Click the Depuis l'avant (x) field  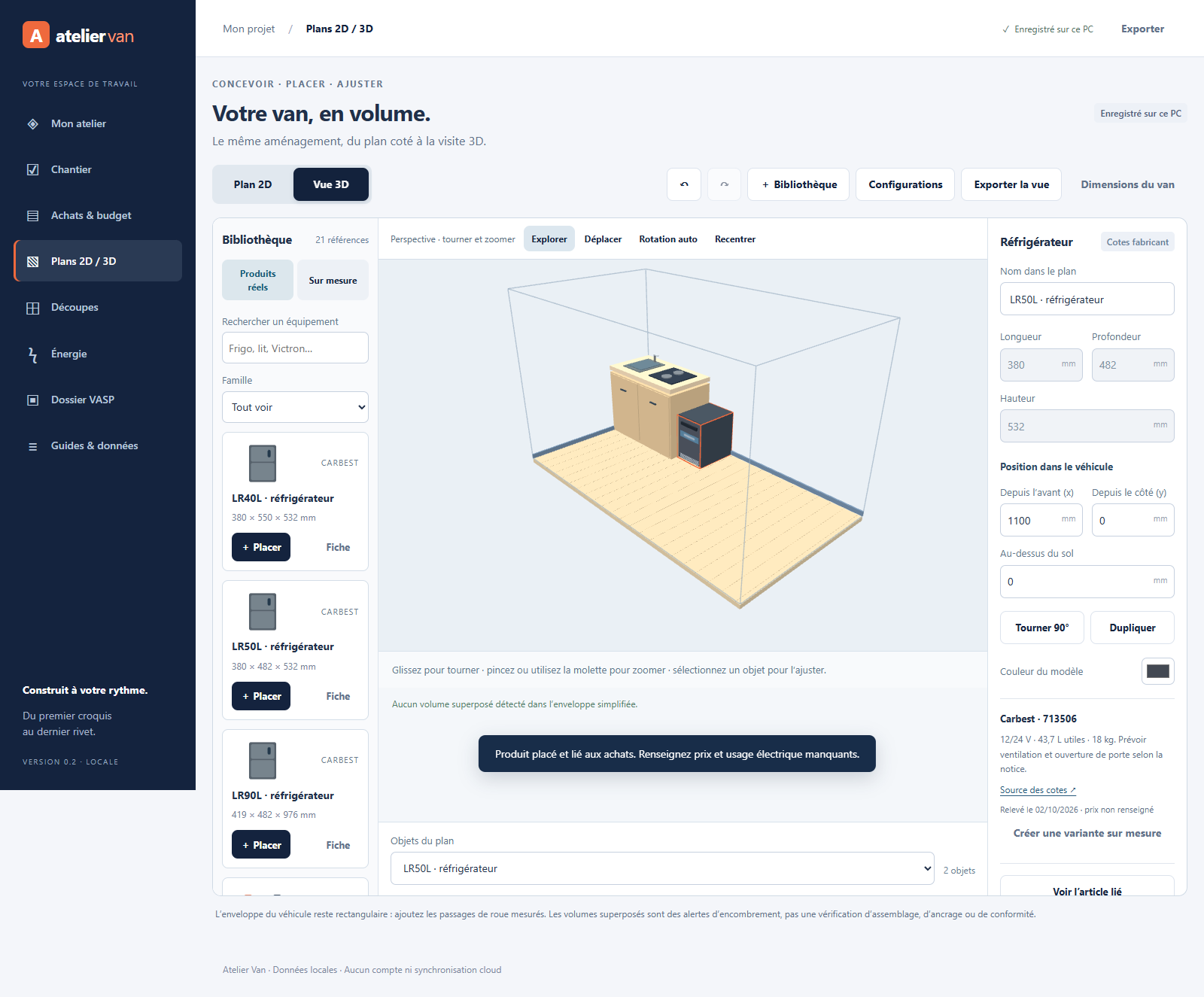click(1041, 520)
